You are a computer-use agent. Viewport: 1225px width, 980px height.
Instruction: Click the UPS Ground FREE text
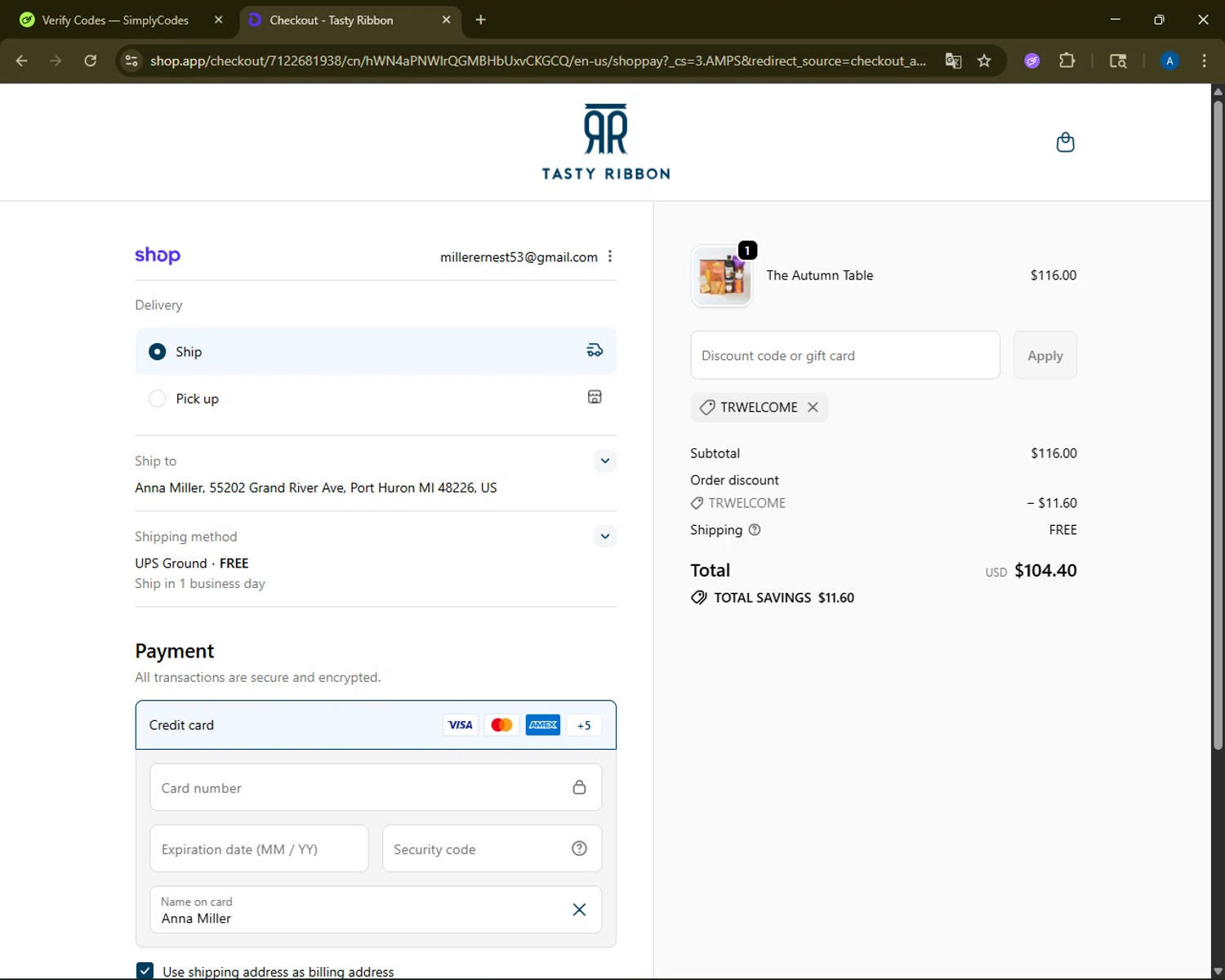[191, 563]
